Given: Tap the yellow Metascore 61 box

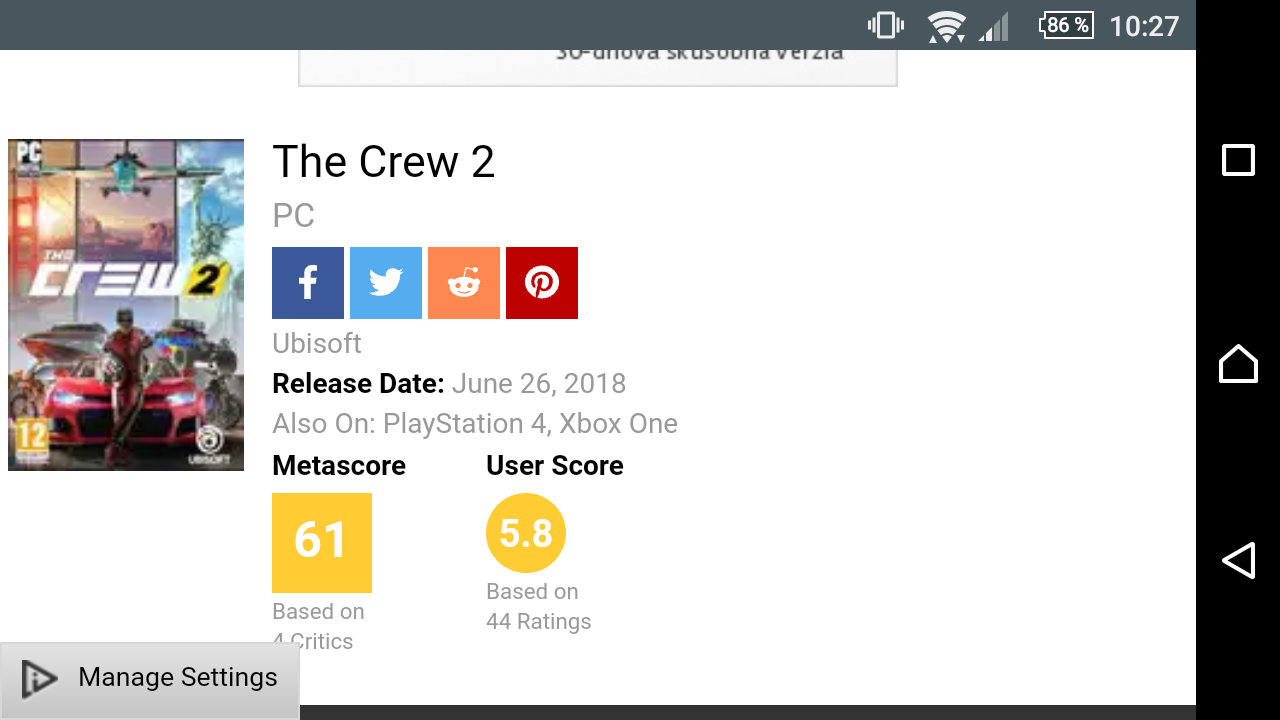Looking at the screenshot, I should click(322, 542).
